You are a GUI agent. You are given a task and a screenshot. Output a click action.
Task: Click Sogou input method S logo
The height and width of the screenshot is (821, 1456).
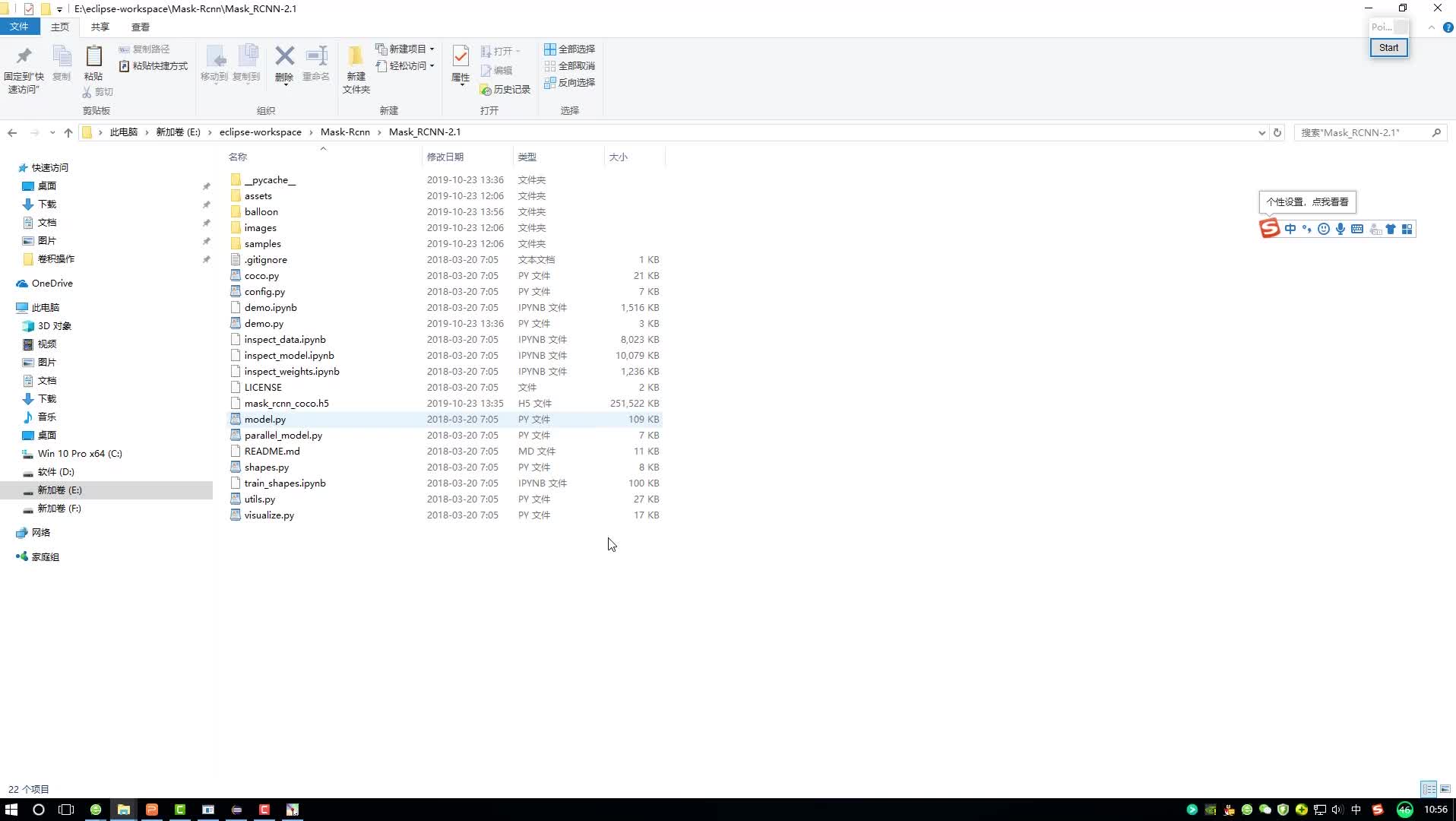click(x=1269, y=228)
